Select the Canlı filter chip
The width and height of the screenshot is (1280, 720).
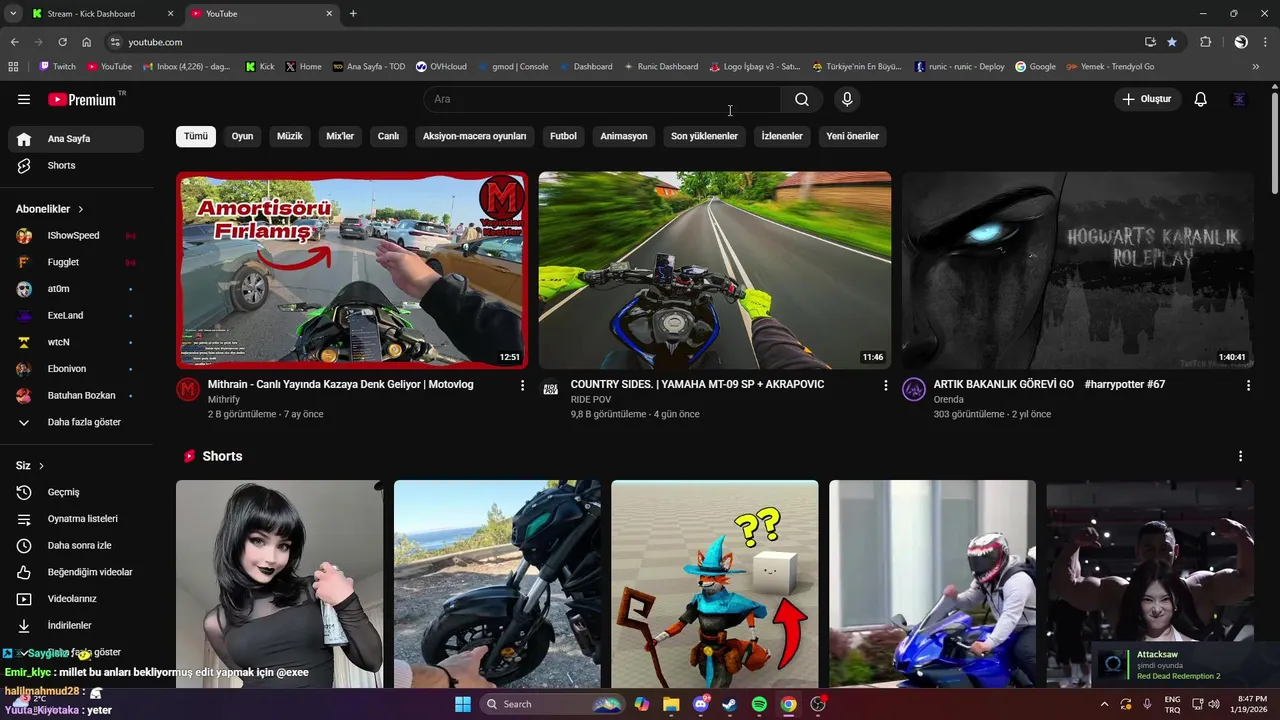pyautogui.click(x=388, y=136)
